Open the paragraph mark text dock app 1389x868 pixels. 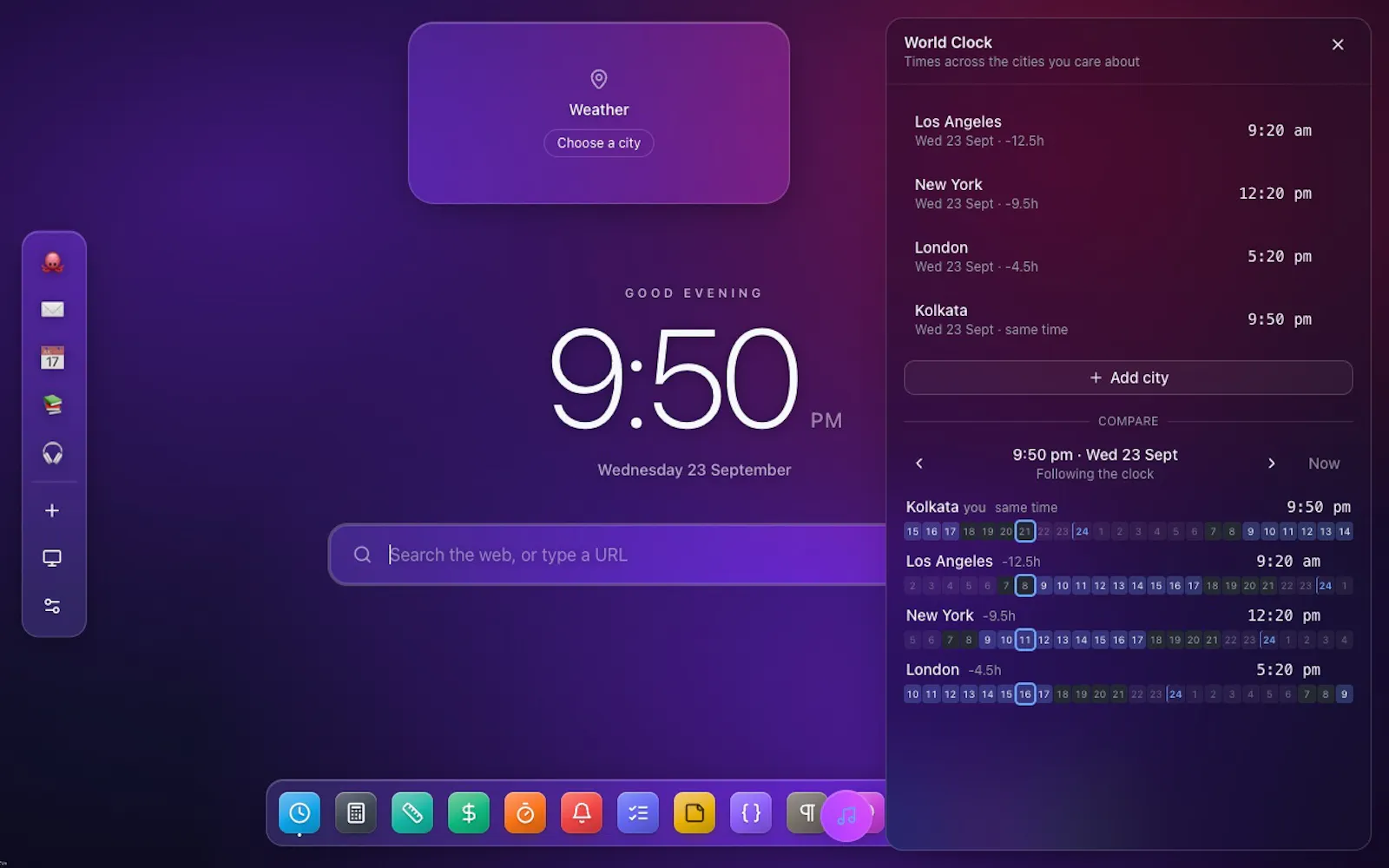click(x=806, y=813)
